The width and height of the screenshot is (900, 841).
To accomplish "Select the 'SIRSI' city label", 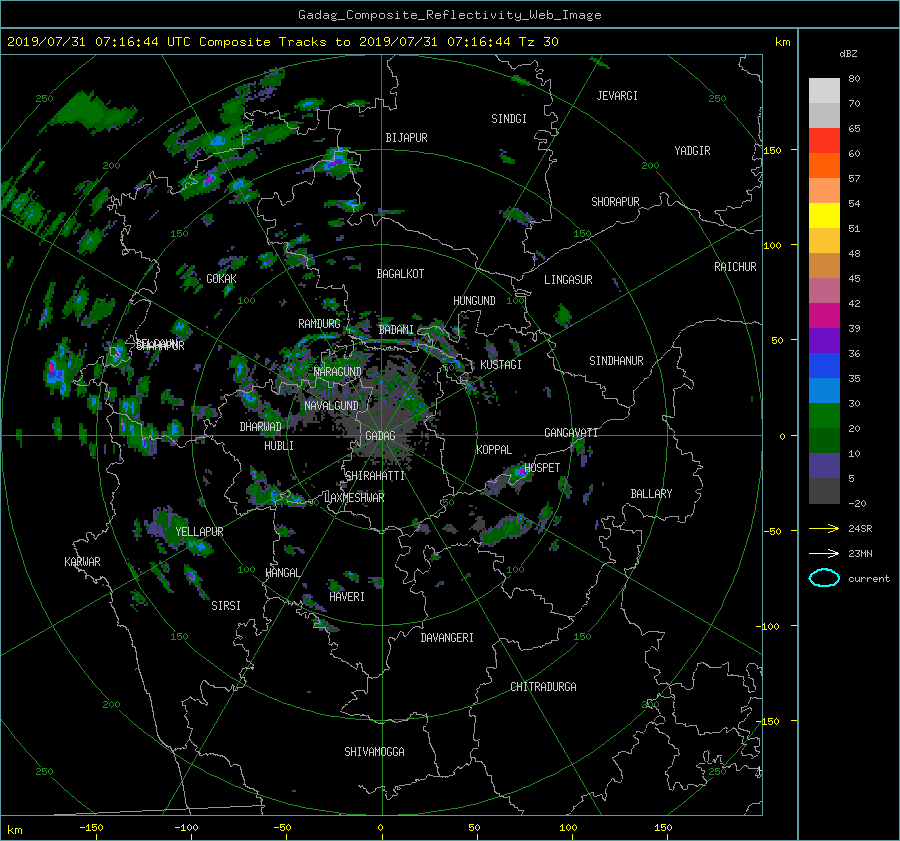I will tap(226, 606).
